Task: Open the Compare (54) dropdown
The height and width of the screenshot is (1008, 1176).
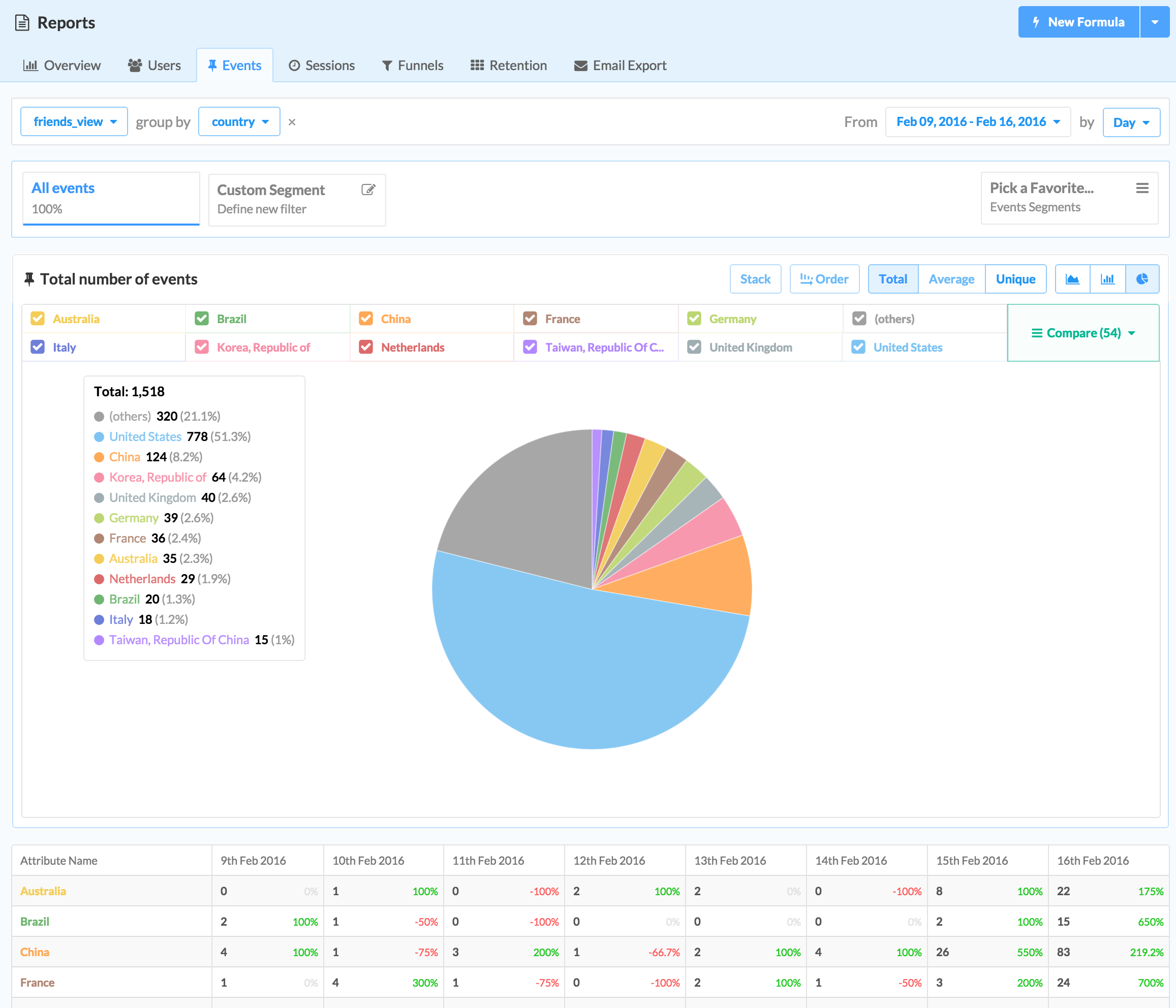Action: 1082,333
